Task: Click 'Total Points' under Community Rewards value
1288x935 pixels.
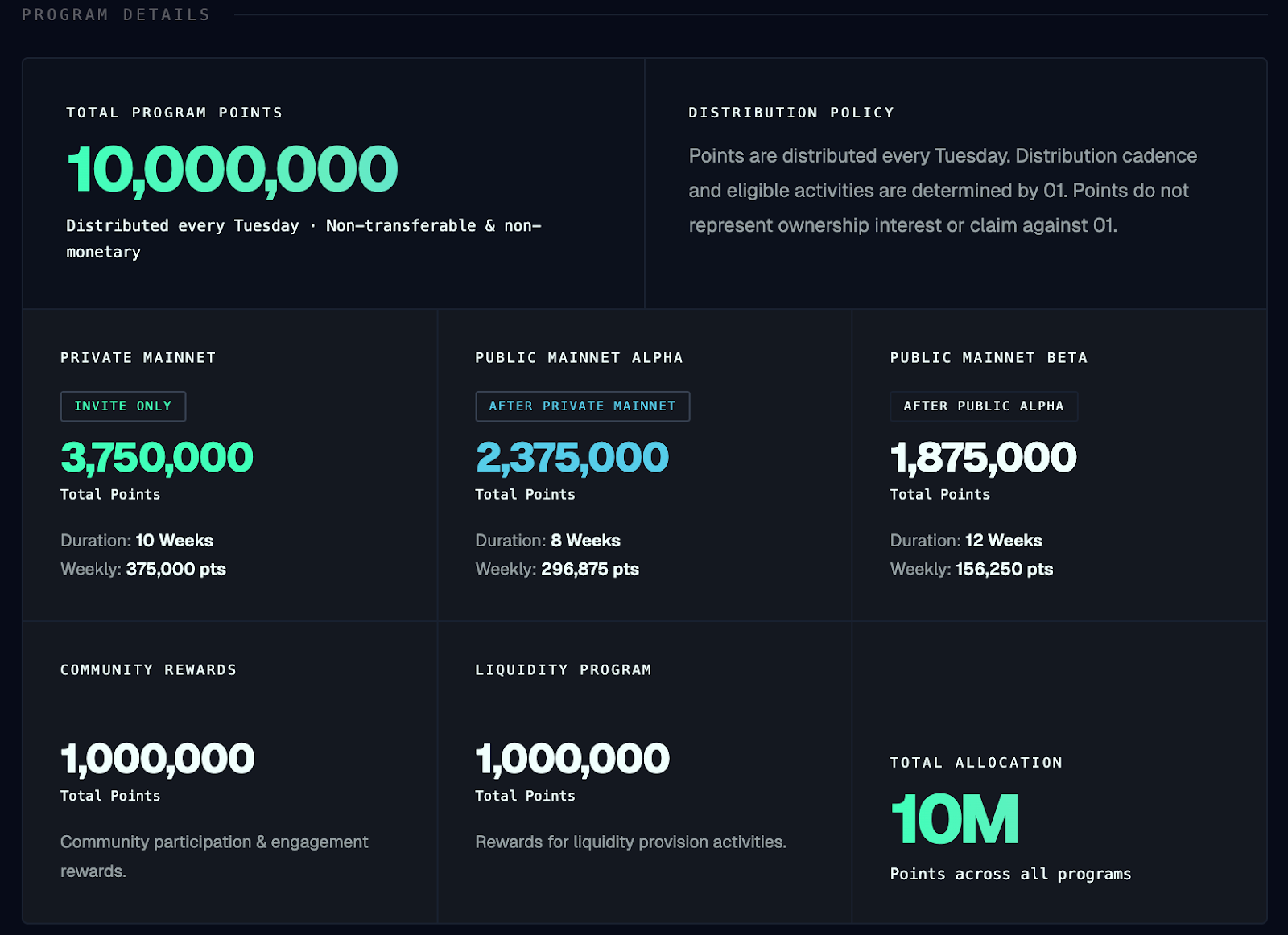Action: 110,796
